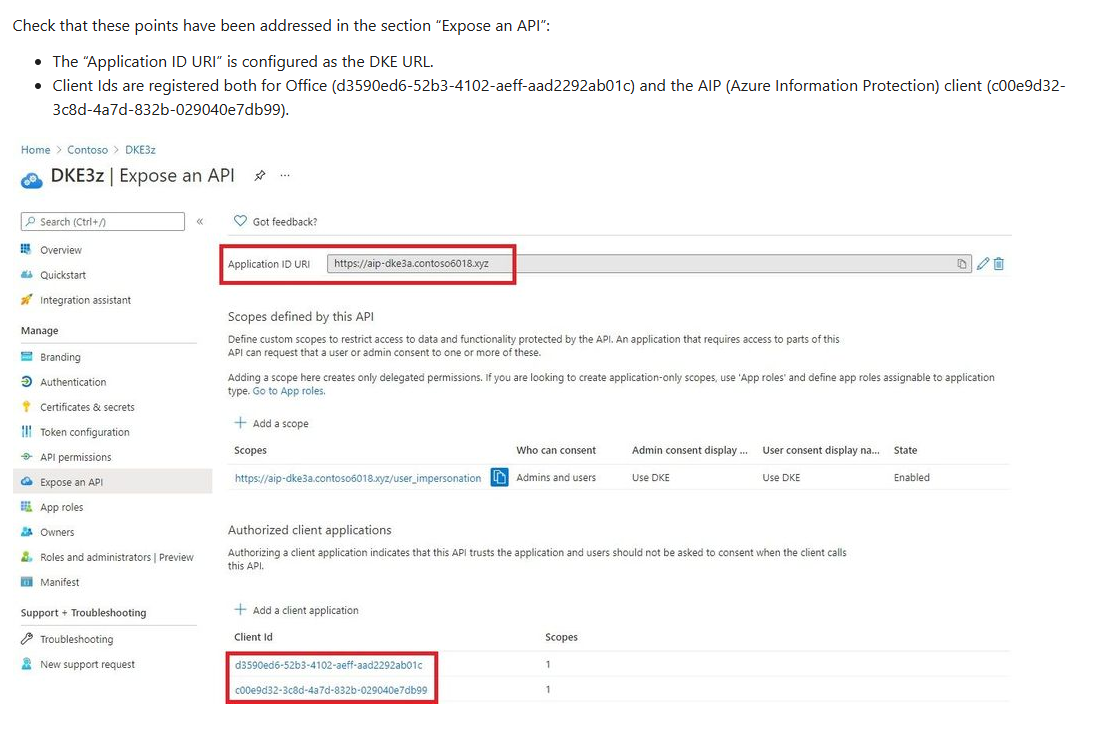Navigate to Contoso in breadcrumb
Image resolution: width=1108 pixels, height=731 pixels.
click(88, 150)
